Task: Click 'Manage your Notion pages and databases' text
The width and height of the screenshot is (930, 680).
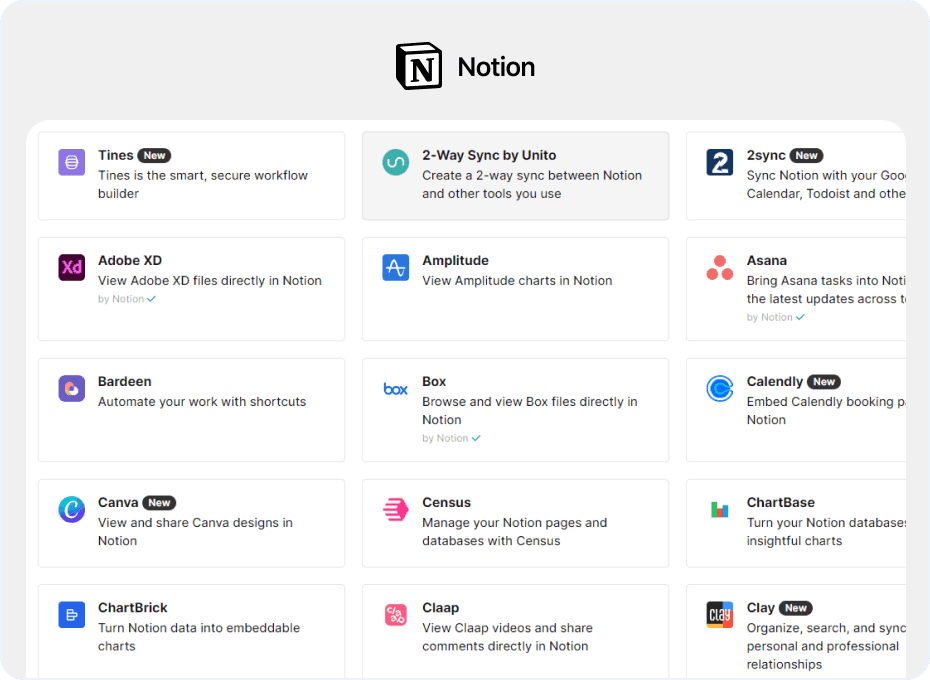Action: 515,532
